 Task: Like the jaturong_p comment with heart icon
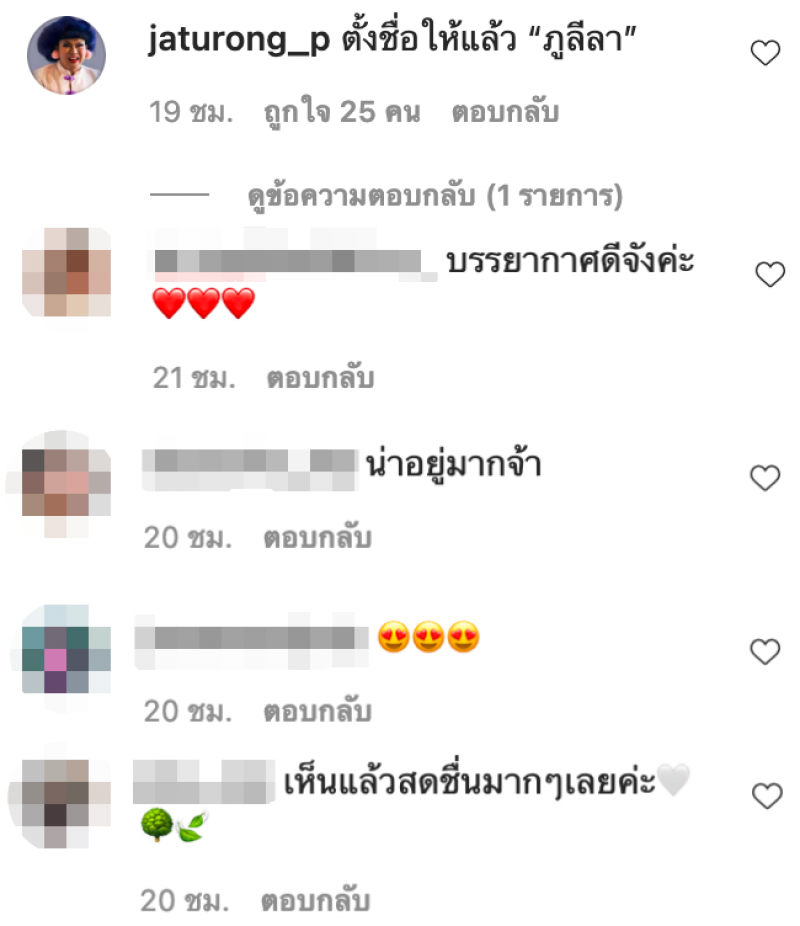[765, 53]
